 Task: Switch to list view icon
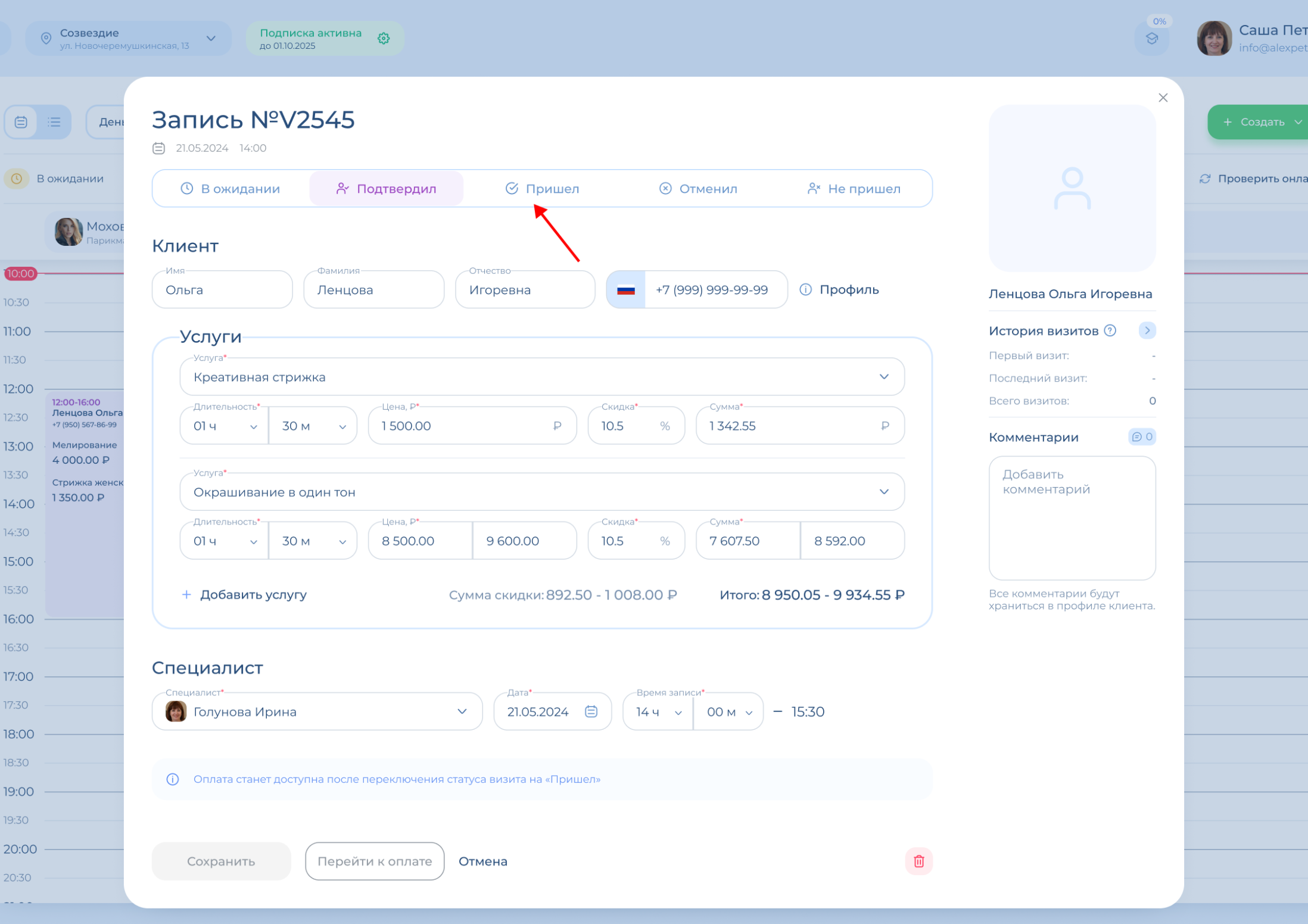tap(54, 122)
